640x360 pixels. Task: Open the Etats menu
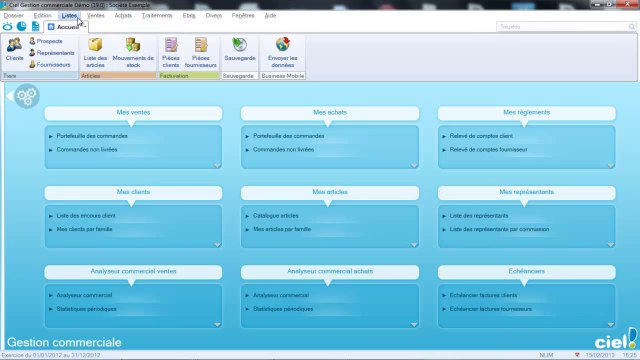[189, 16]
